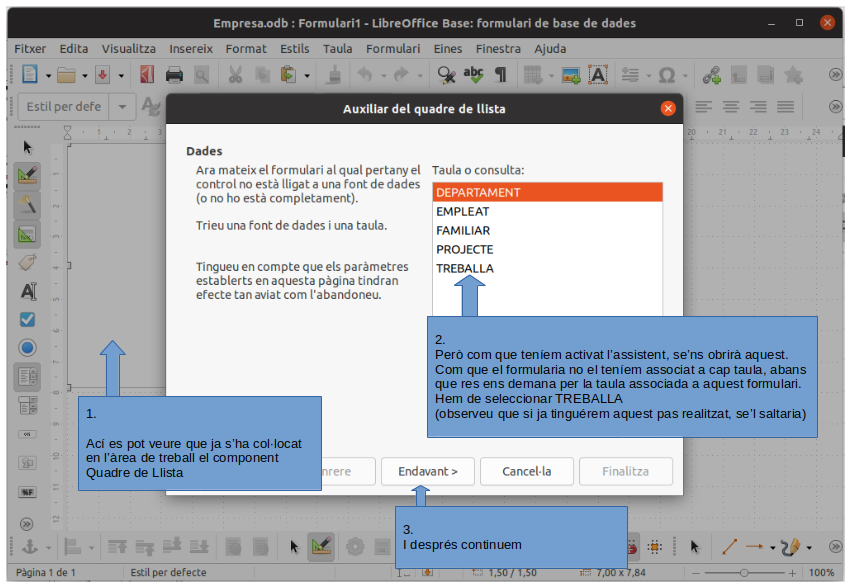Choose the Select arrow in form controls
Viewport: 851px width, 588px height.
[x=27, y=147]
